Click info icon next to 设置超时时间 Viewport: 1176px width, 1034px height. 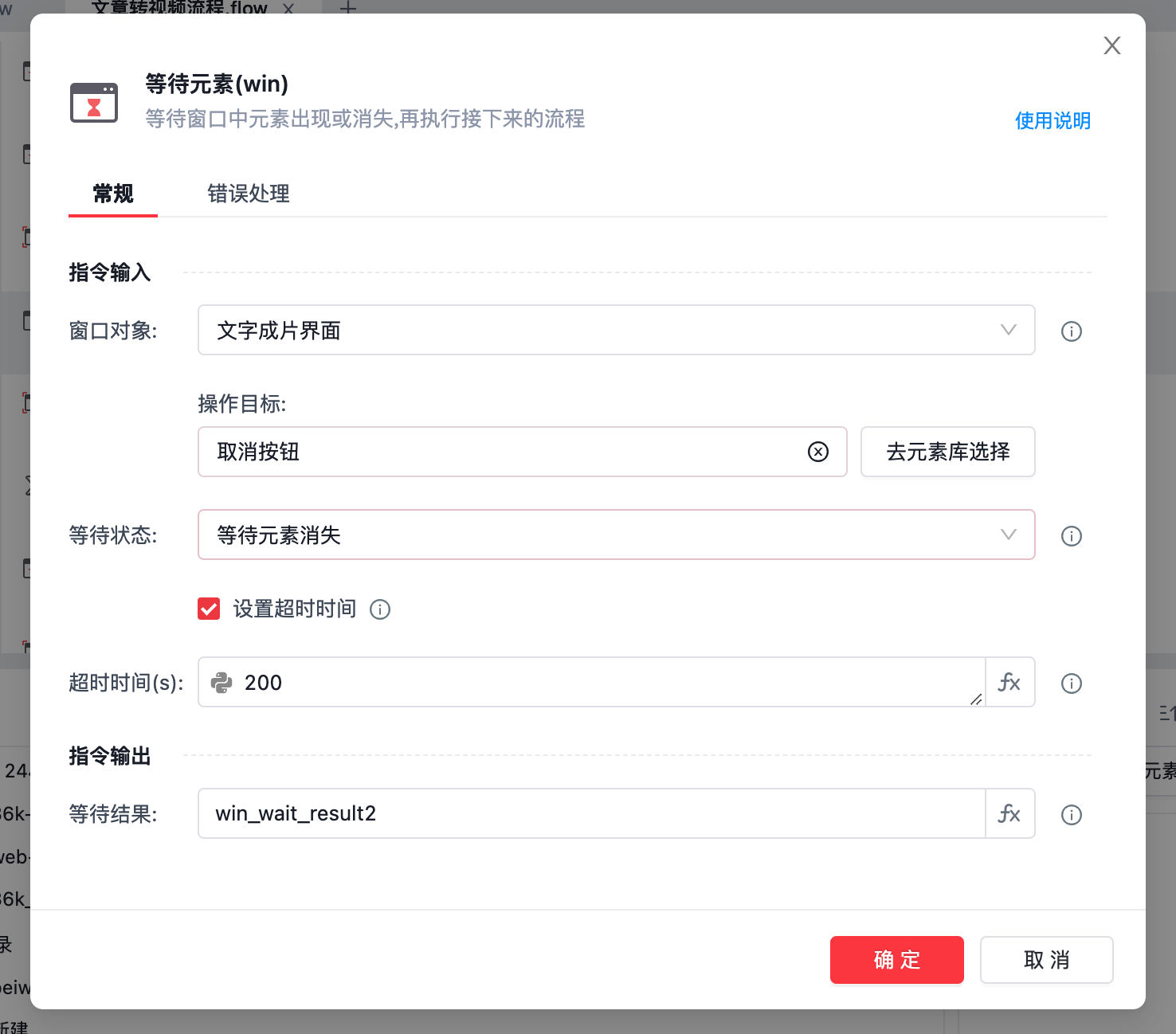(380, 609)
